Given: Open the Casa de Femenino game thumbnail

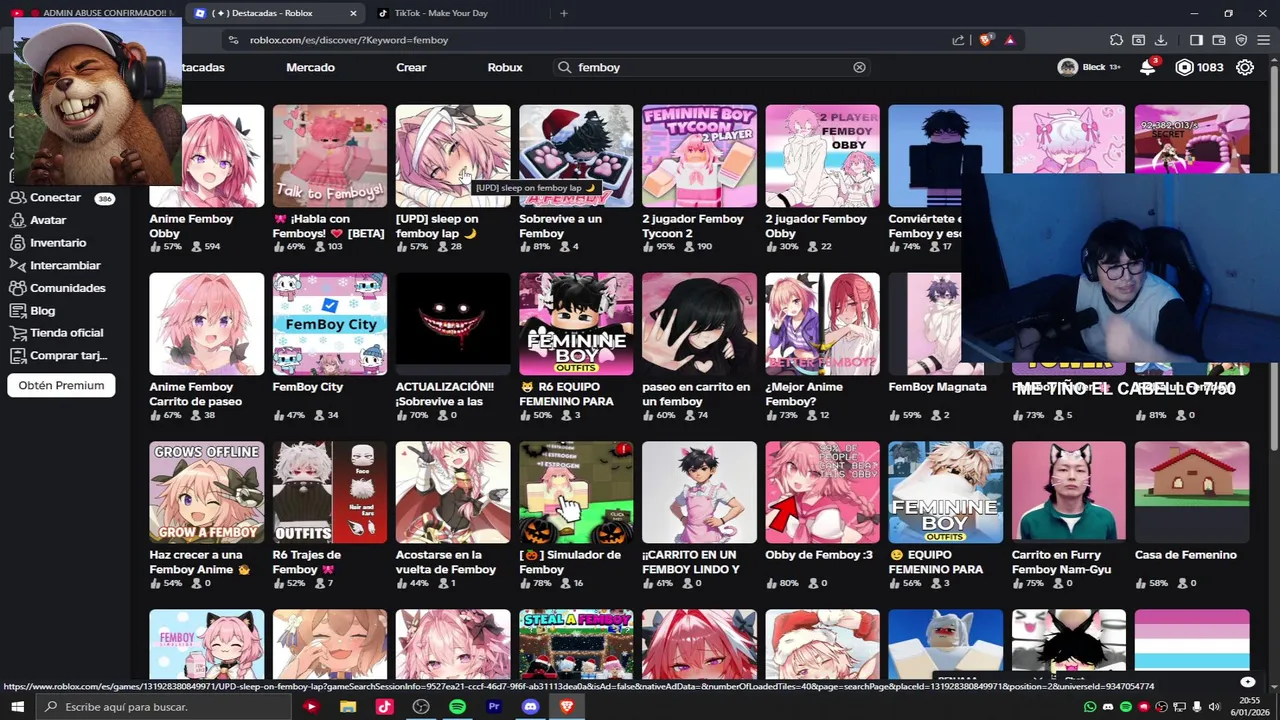Looking at the screenshot, I should coord(1192,492).
